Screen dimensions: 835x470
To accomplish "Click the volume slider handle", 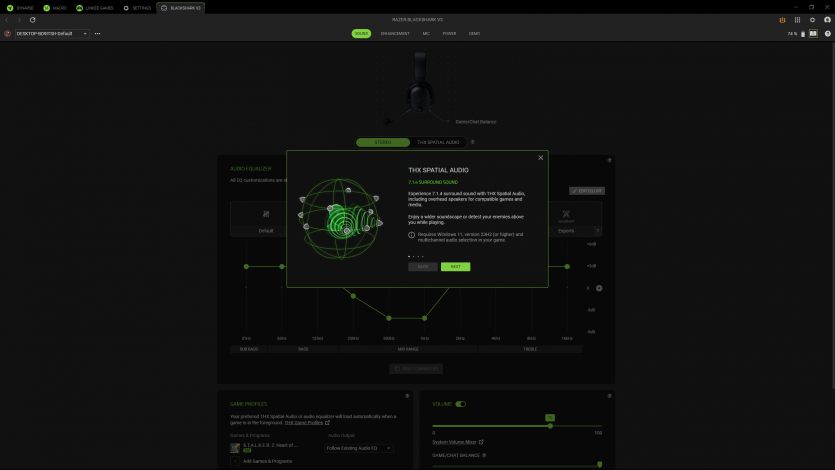I will coord(550,426).
